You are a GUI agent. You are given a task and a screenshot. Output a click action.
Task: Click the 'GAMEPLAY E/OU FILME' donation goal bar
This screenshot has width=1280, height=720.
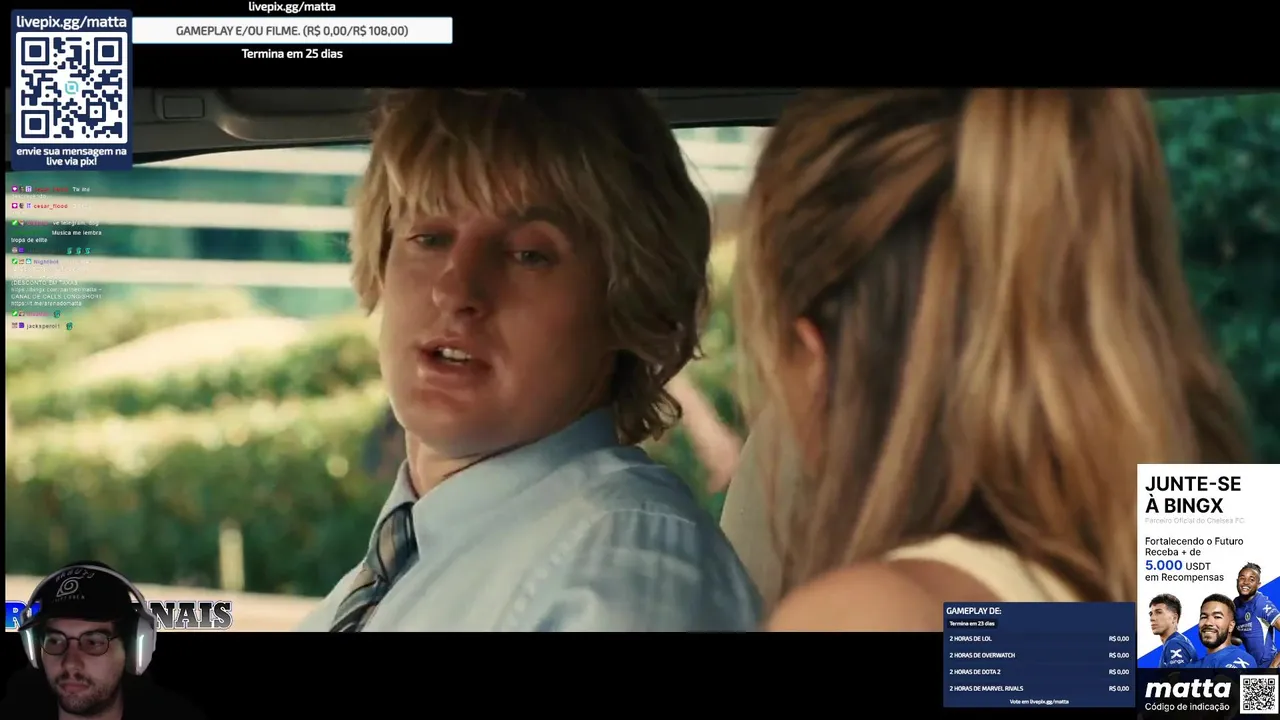(292, 31)
